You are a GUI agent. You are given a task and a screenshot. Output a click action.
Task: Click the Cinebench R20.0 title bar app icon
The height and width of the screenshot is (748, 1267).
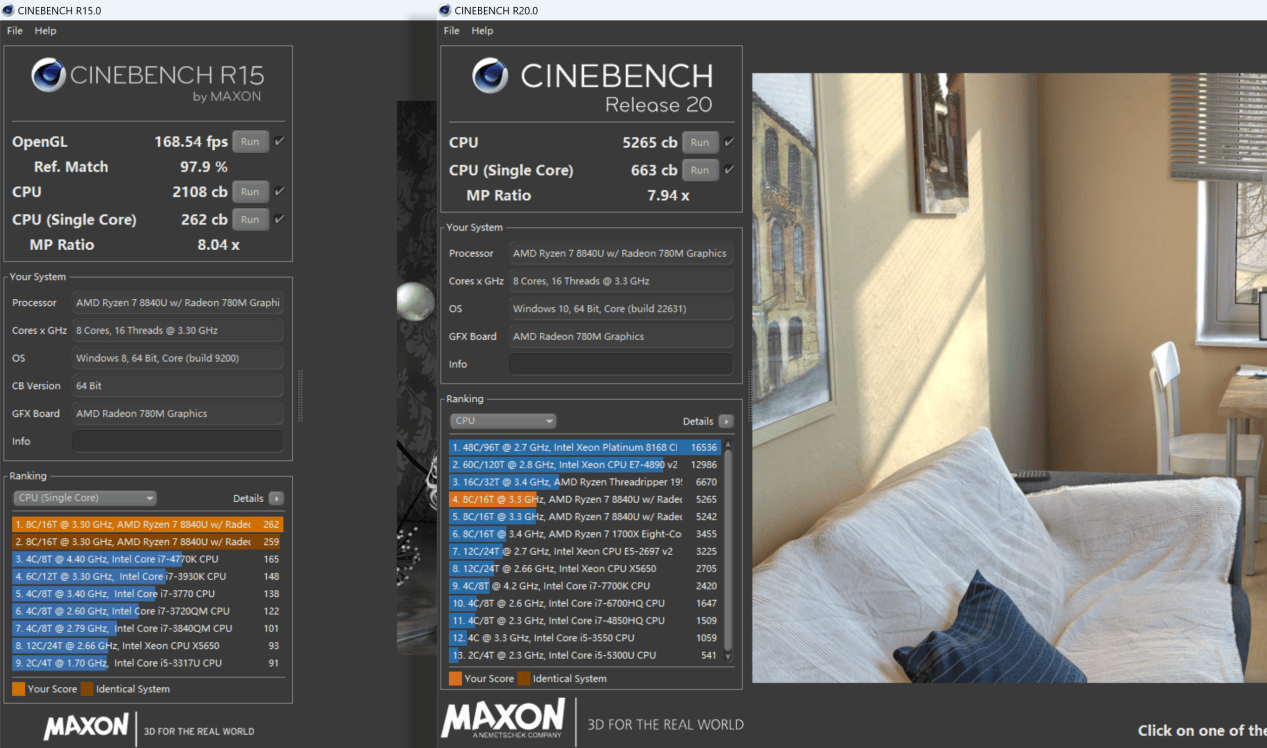click(444, 10)
